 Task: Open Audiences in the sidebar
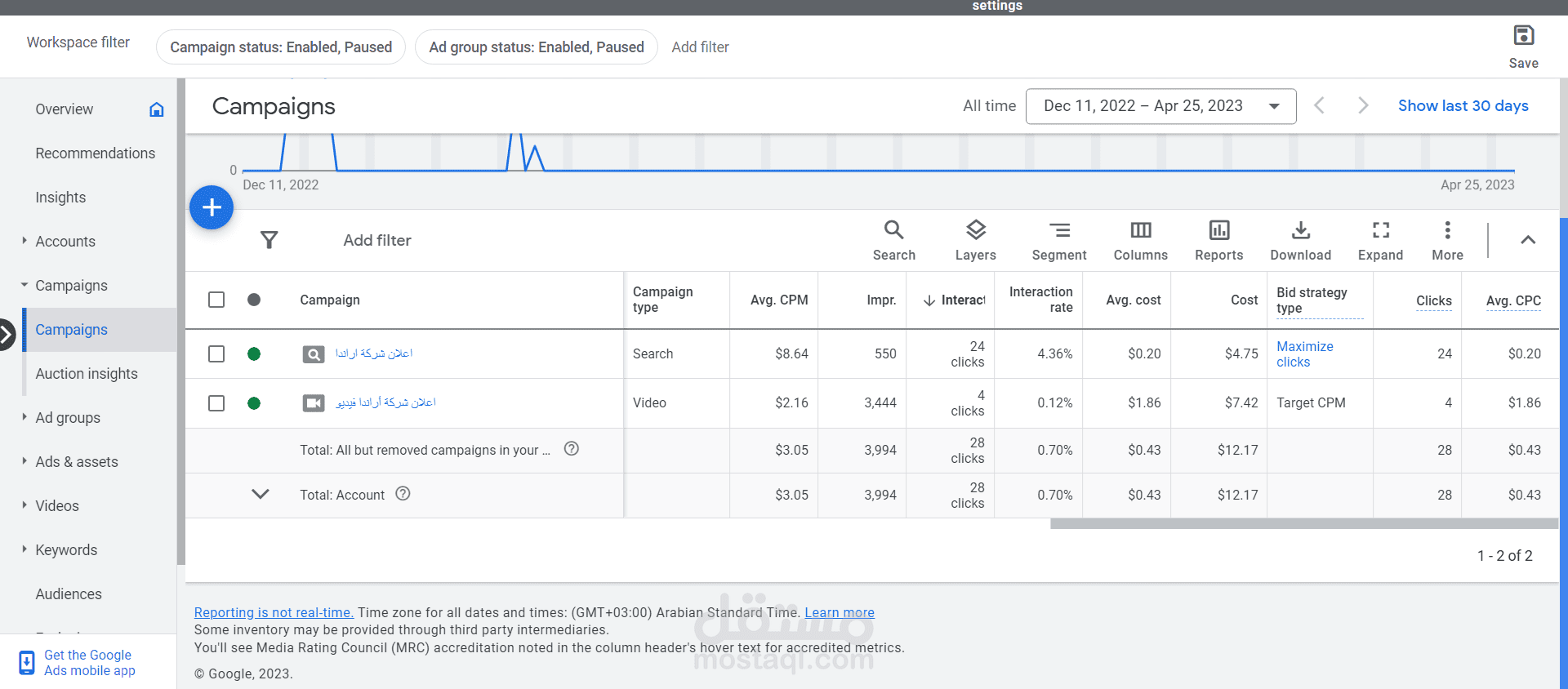pyautogui.click(x=69, y=594)
